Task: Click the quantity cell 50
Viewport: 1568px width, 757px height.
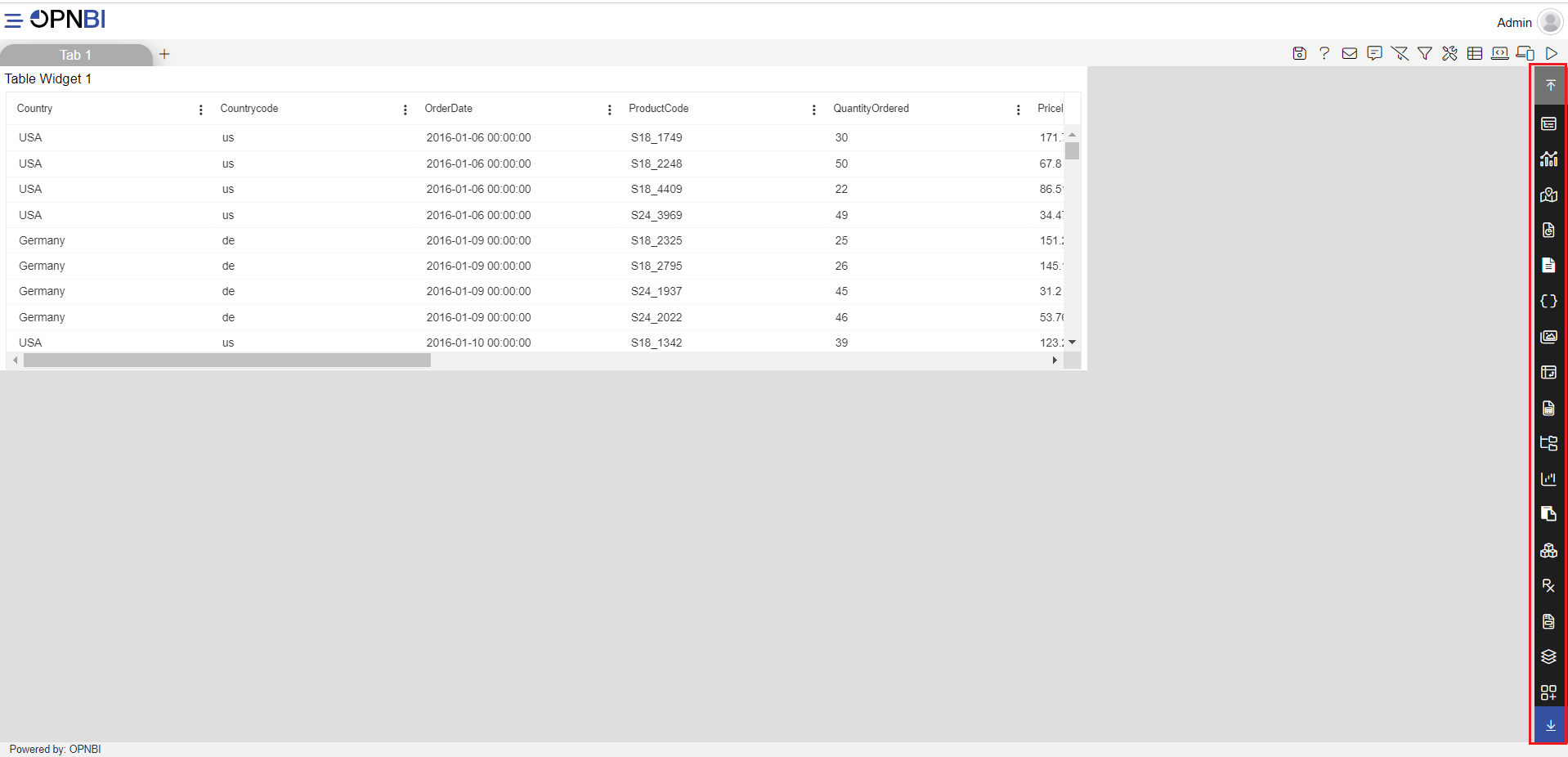Action: 841,163
